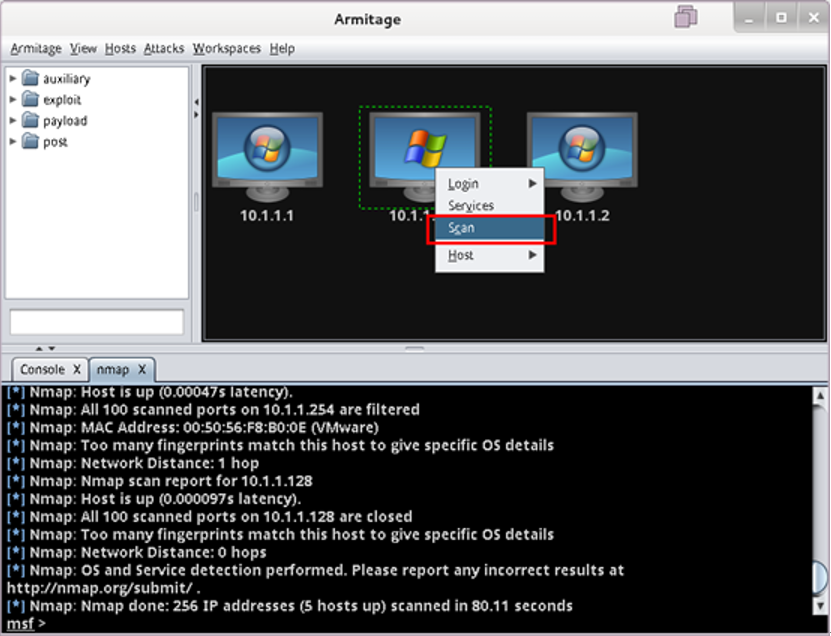This screenshot has height=636, width=831.
Task: Click the exploit folder icon
Action: coord(30,99)
